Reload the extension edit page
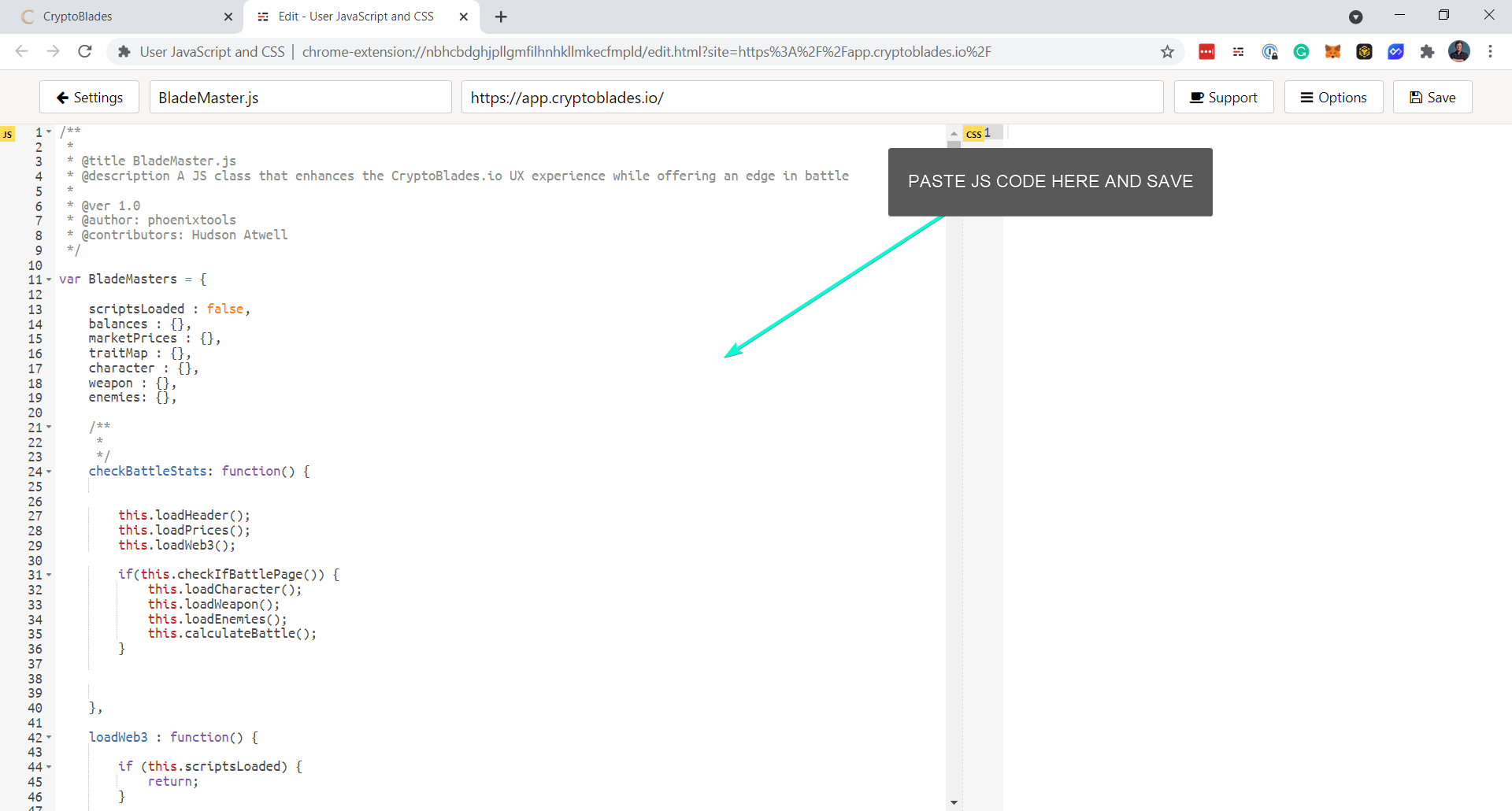The width and height of the screenshot is (1512, 811). coord(85,52)
